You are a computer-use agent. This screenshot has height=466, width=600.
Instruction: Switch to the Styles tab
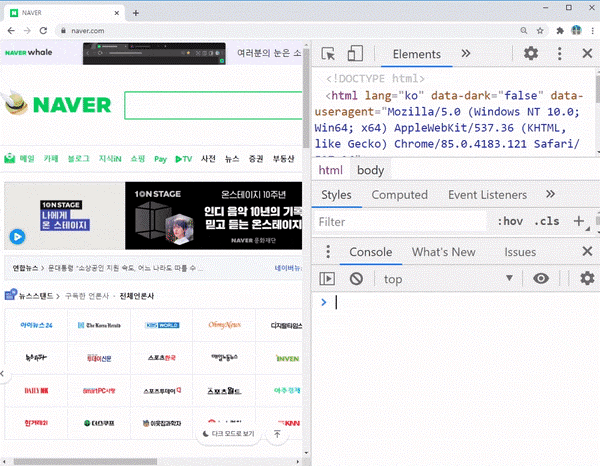336,195
